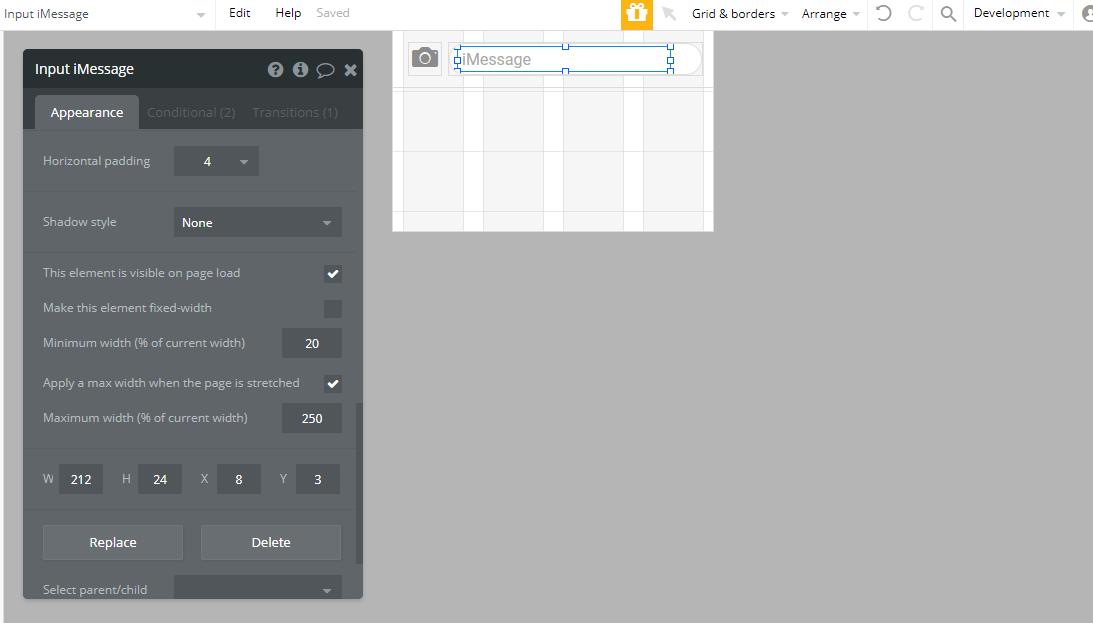Screen dimensions: 1093x623
Task: Switch to the Transitions (1) tab
Action: click(x=295, y=112)
